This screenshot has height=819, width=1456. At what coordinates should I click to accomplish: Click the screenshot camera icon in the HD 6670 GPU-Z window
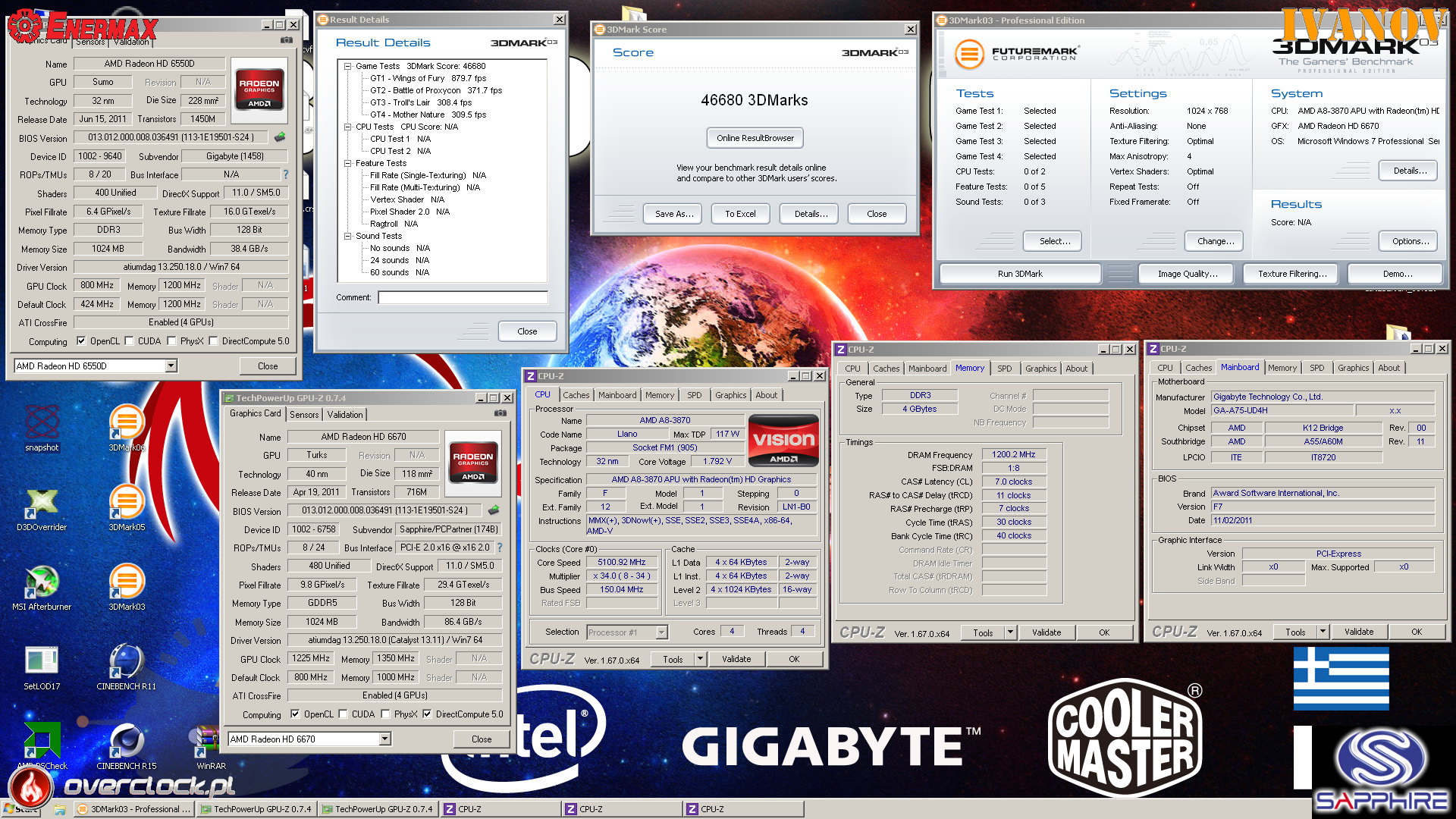click(500, 413)
